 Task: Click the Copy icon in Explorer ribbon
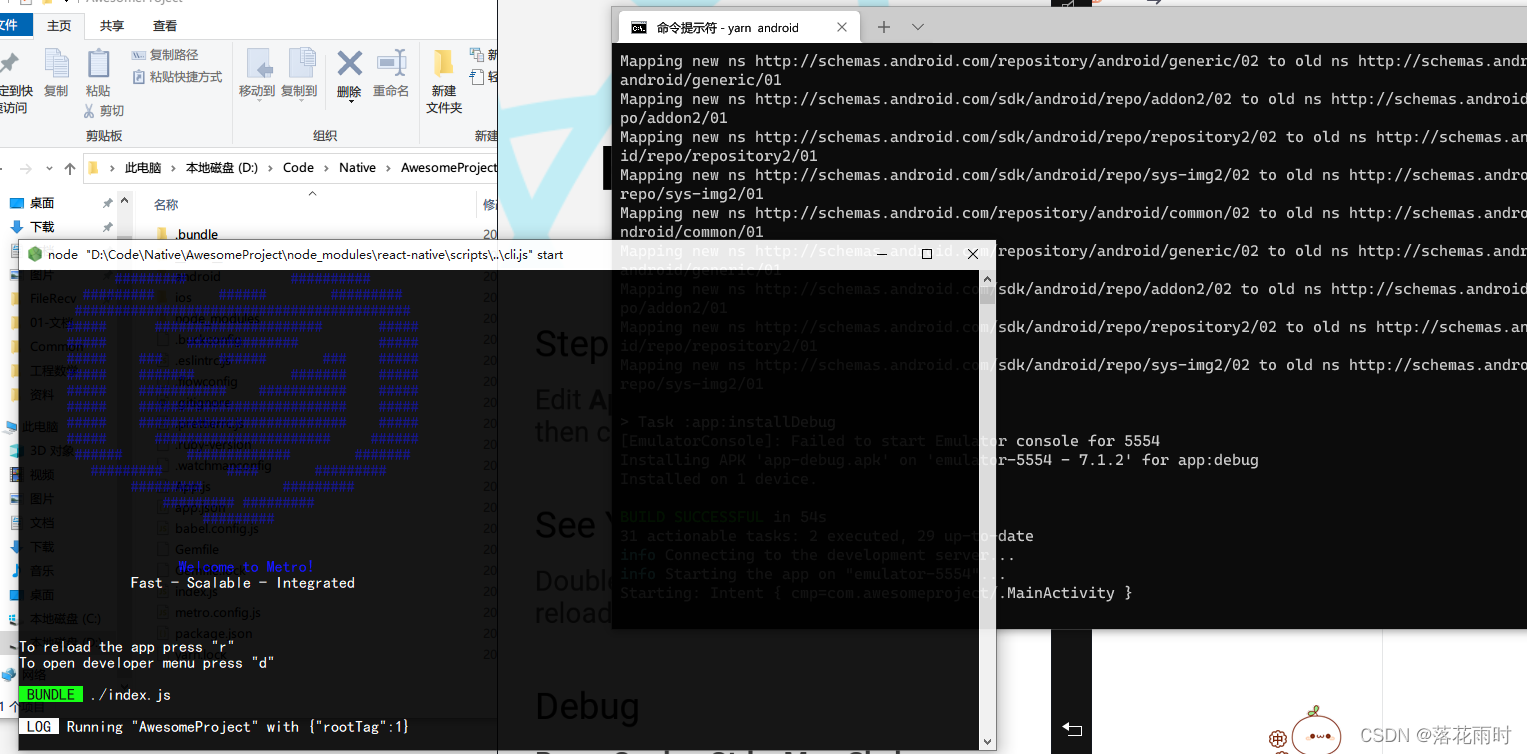point(56,65)
